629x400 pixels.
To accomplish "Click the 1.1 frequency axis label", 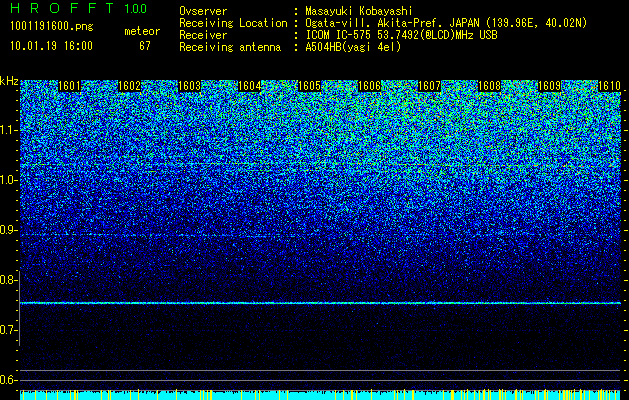I will [8, 130].
